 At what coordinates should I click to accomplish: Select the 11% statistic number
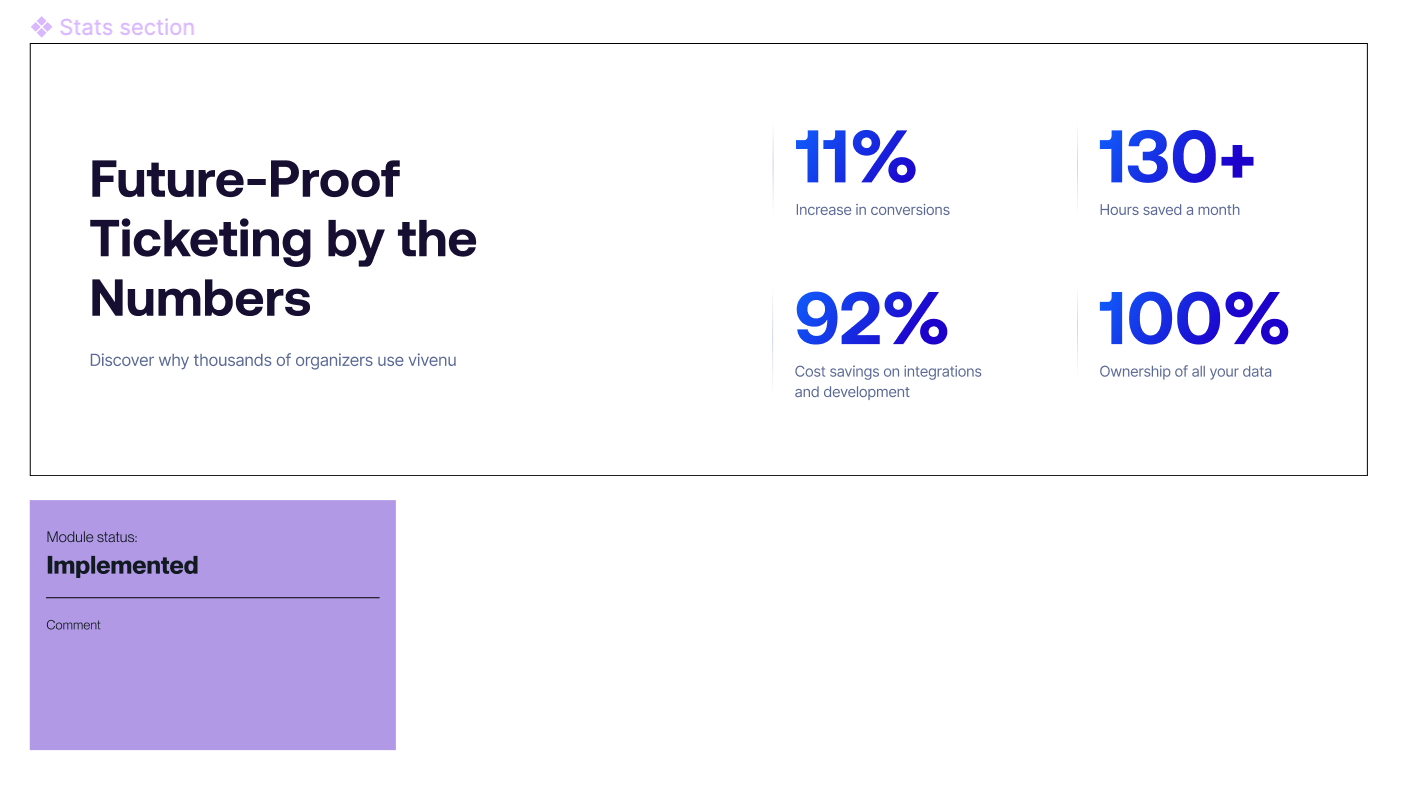[856, 157]
